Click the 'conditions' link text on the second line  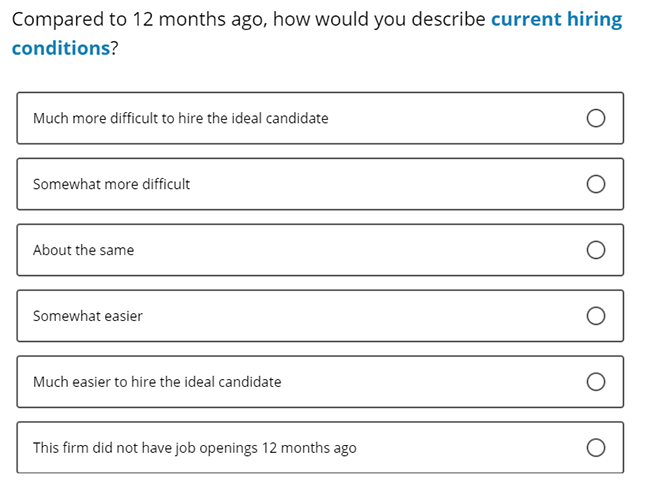(x=61, y=48)
